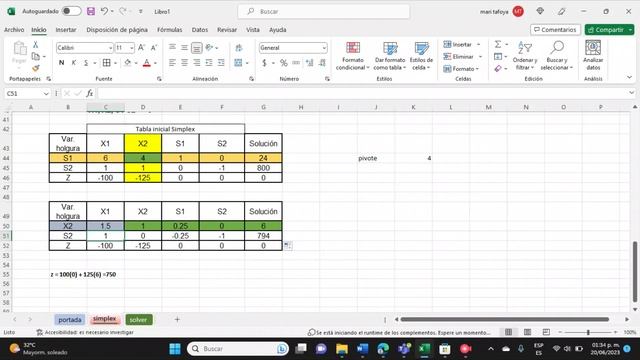The image size is (640, 360).
Task: Switch to Disposición de página tab
Action: [117, 30]
